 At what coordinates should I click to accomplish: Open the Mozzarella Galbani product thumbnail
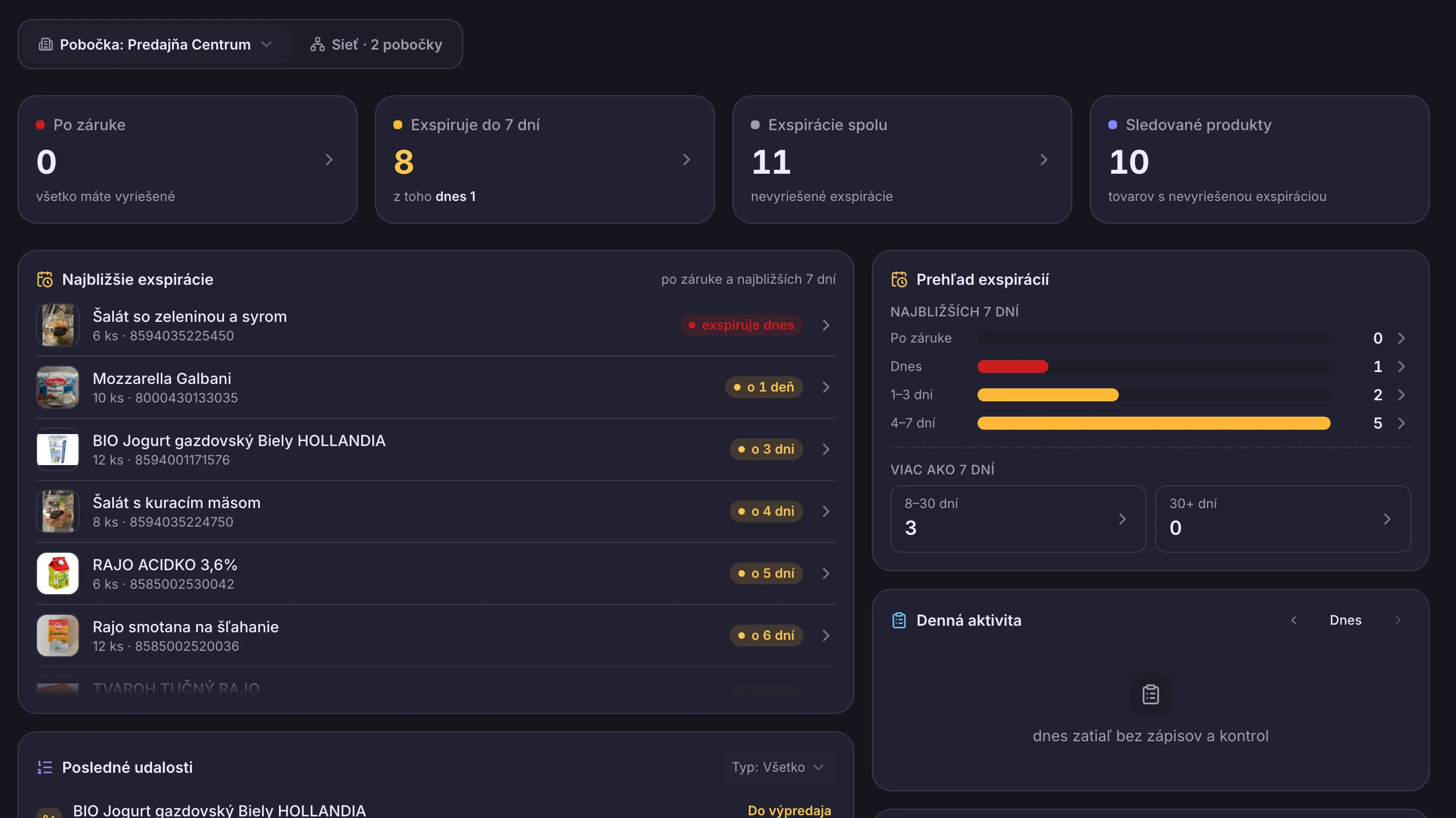[x=58, y=387]
